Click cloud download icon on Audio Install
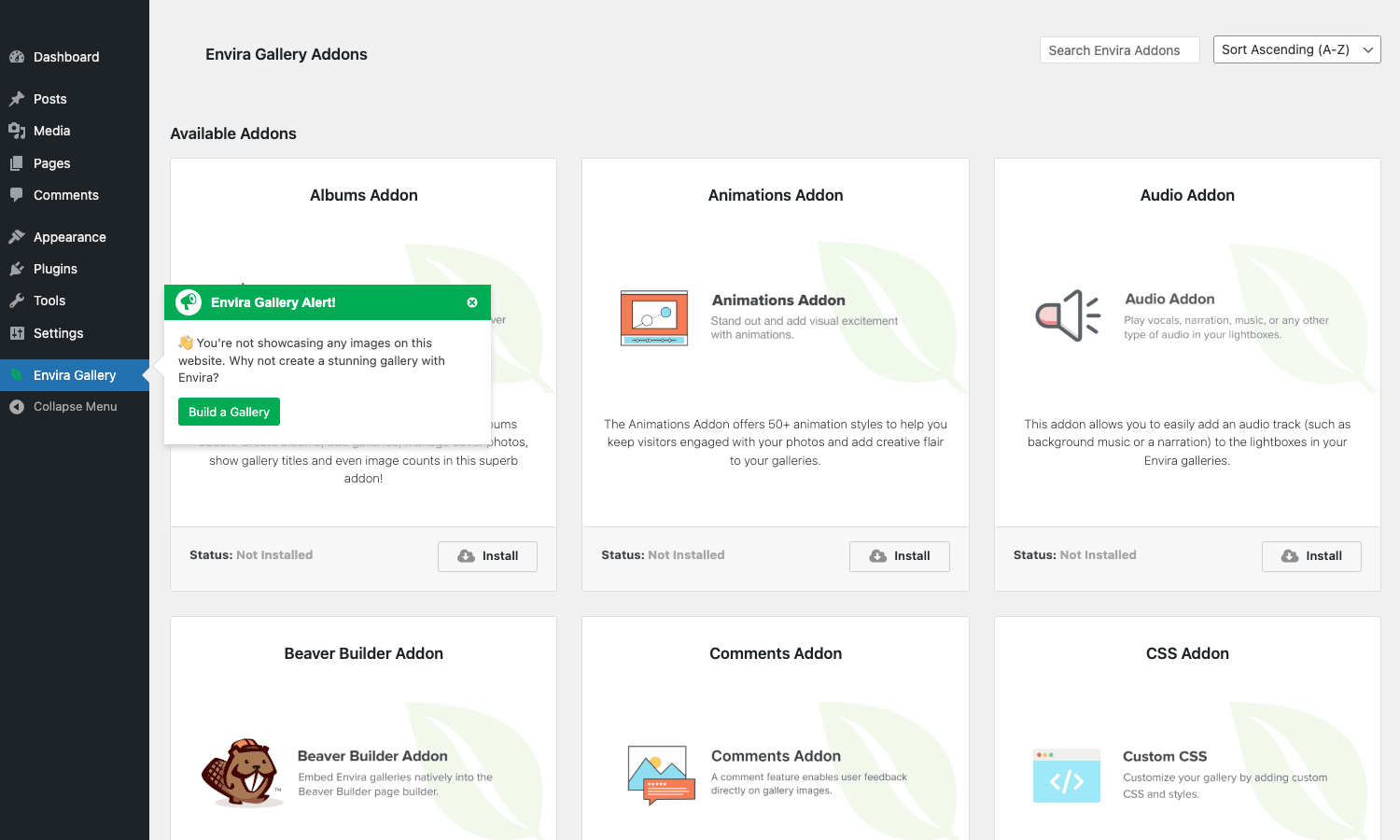 click(1290, 556)
